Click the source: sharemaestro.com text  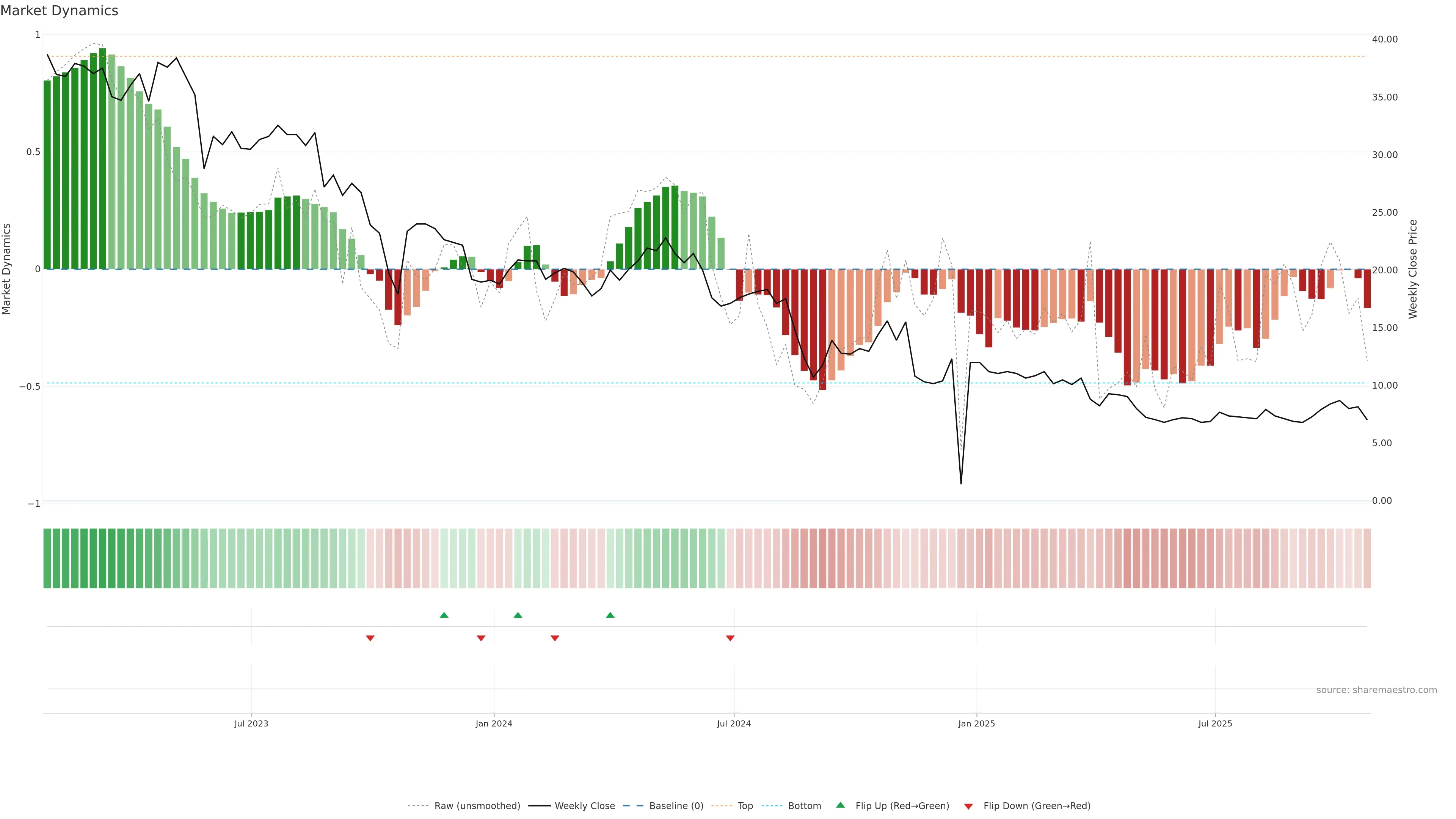click(1376, 690)
